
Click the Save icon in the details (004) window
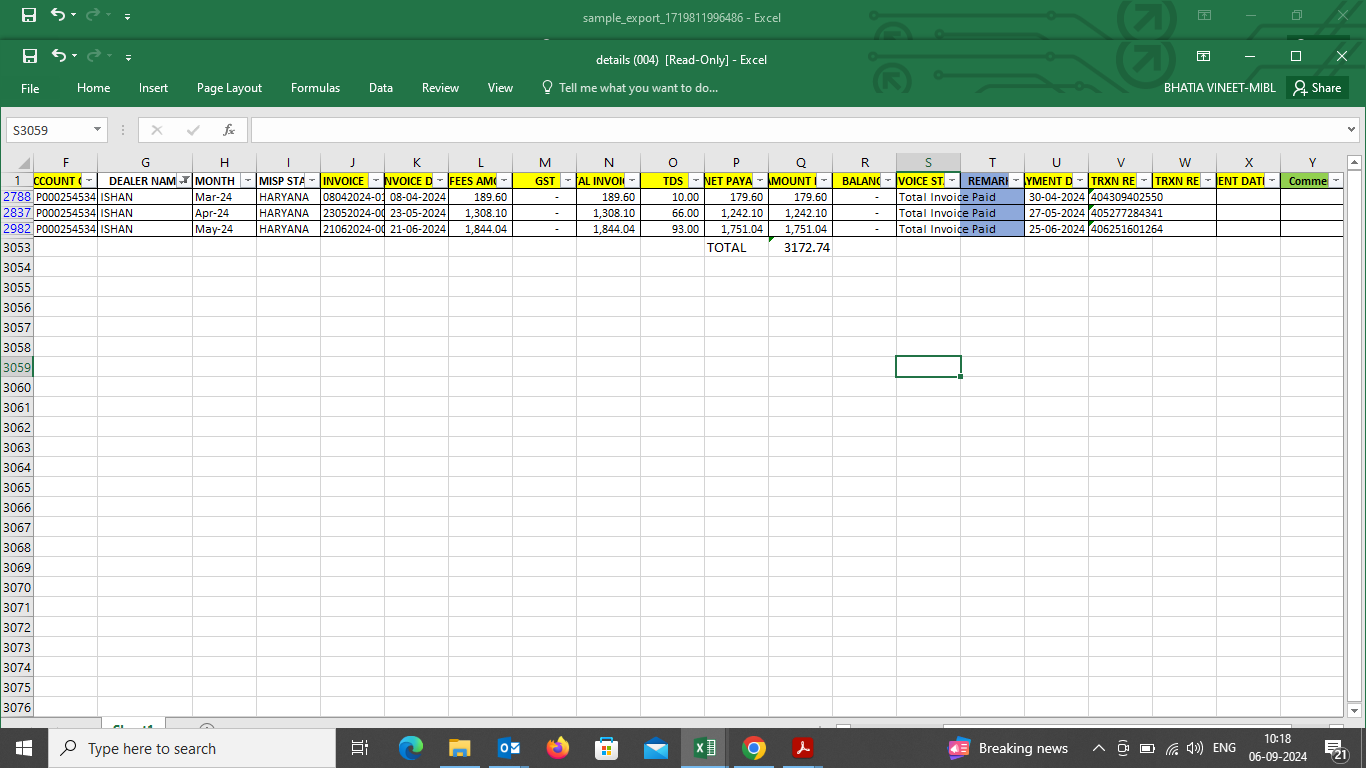30,56
